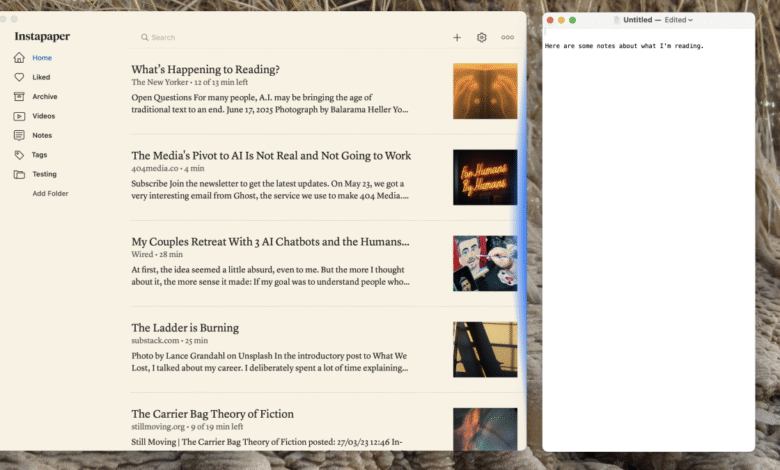Screen dimensions: 780x470
Task: Click the Wired couples retreat illustration thumbnail
Action: click(x=485, y=263)
